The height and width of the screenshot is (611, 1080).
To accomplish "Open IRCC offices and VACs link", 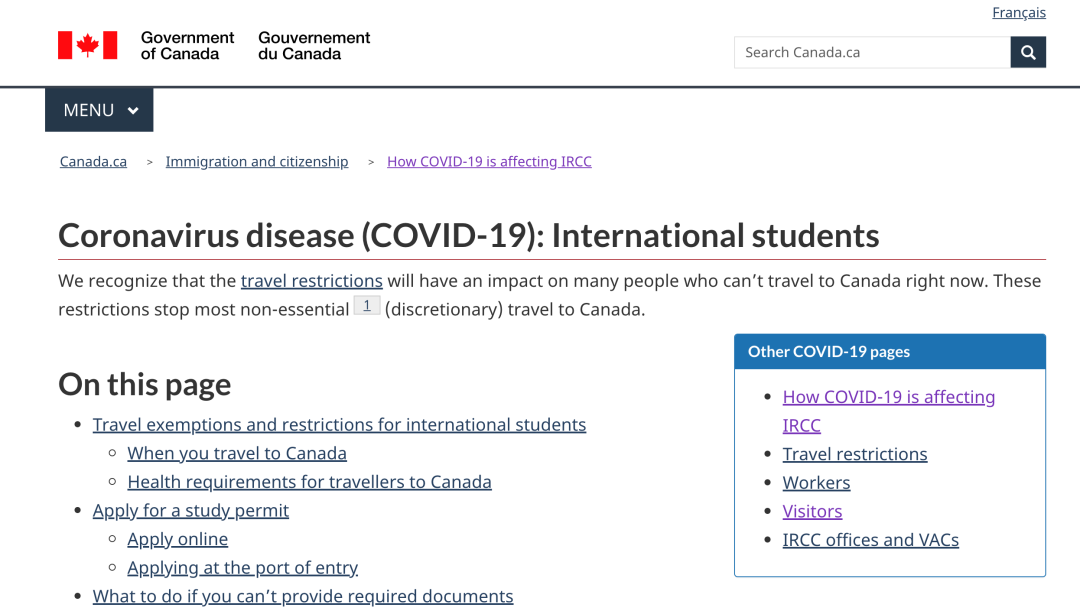I will pos(870,540).
